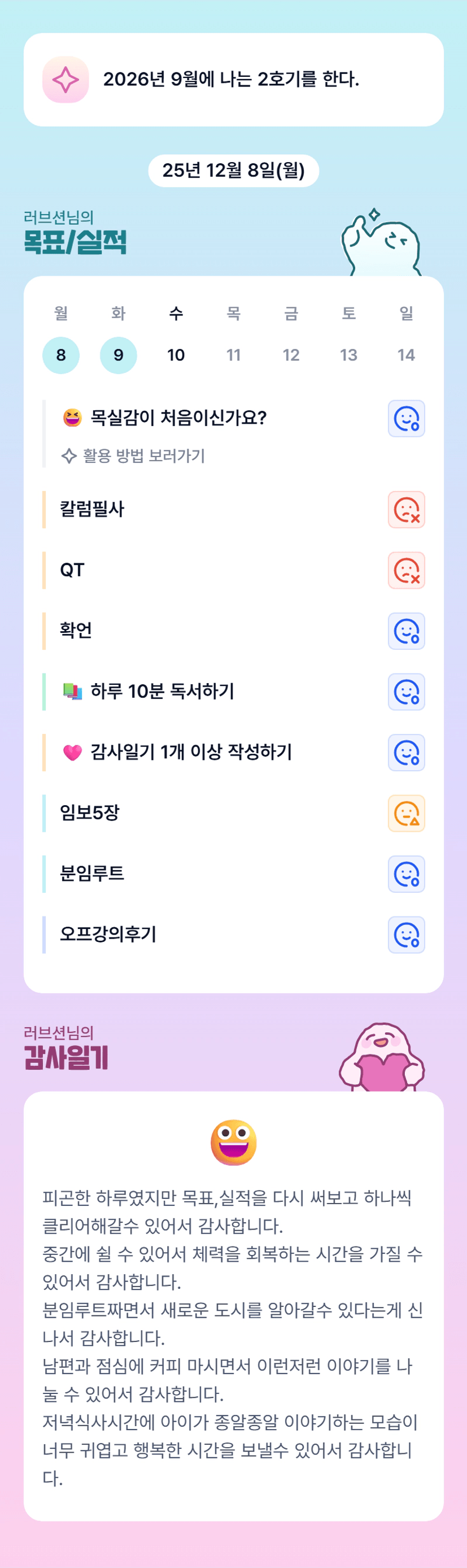Select Monday the 8th in week calendar
Screen dimensions: 467x1568
(61, 355)
